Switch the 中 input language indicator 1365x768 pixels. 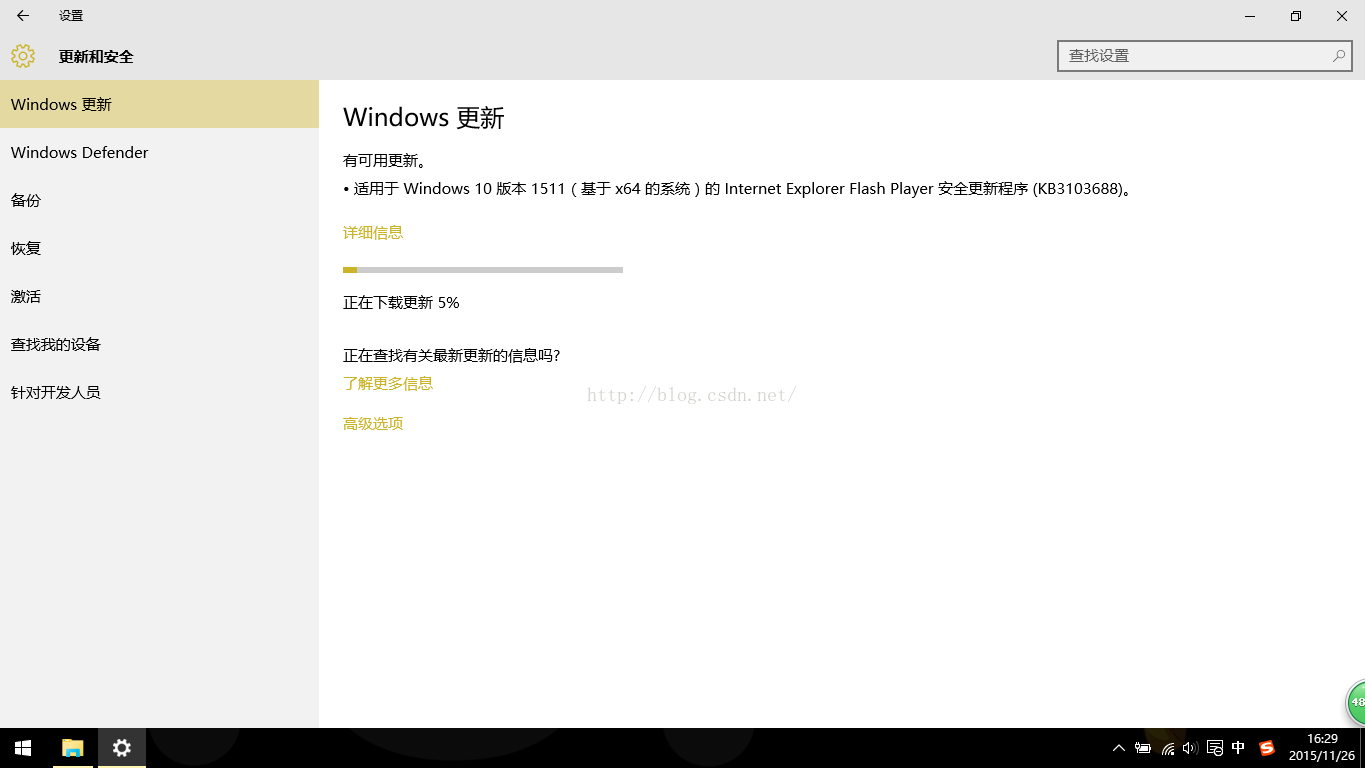pyautogui.click(x=1239, y=748)
